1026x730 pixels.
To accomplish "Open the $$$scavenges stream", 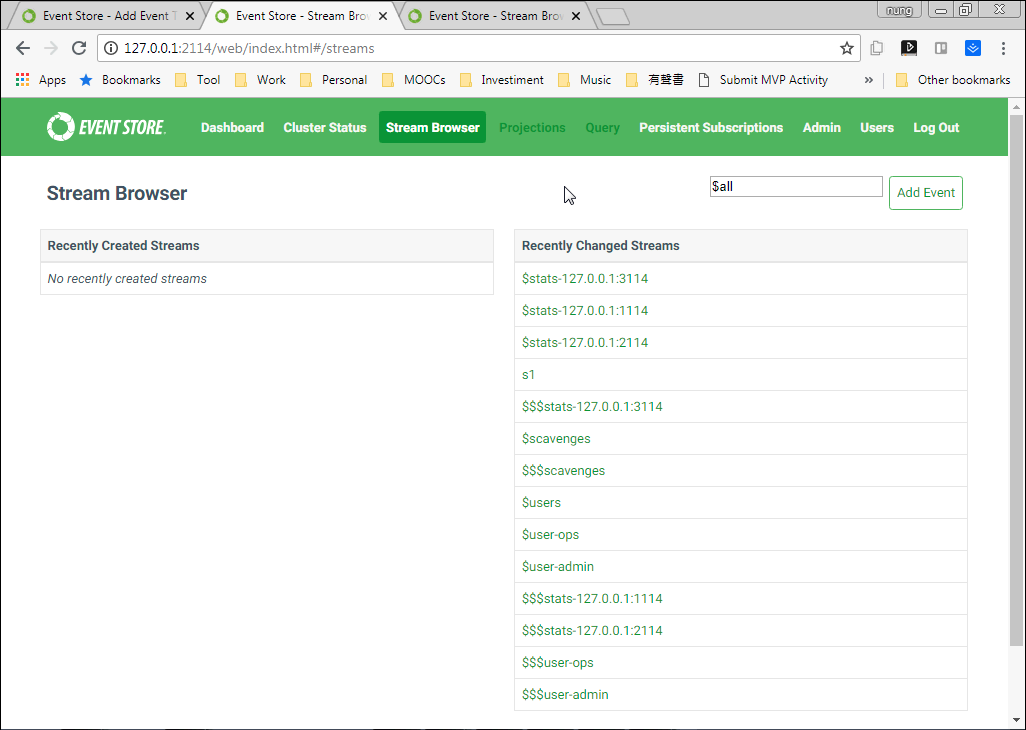I will [563, 471].
